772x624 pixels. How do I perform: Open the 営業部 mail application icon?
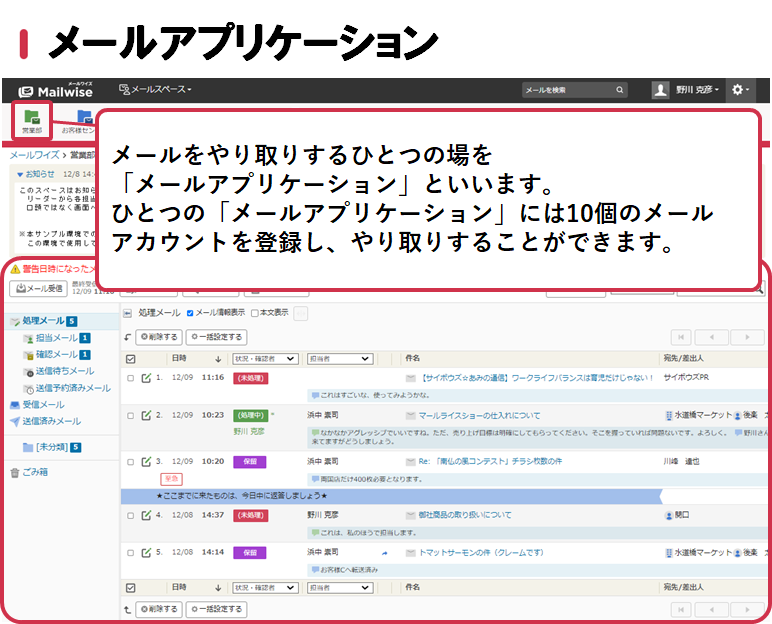tap(31, 120)
